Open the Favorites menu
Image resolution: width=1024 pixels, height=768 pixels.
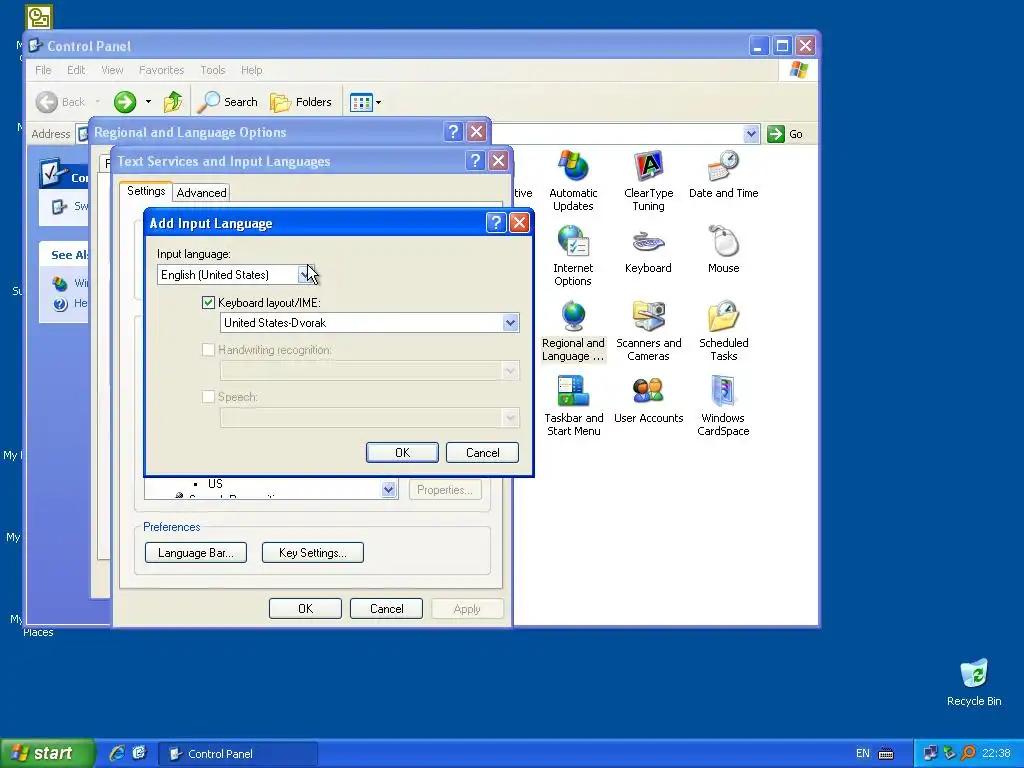(161, 70)
